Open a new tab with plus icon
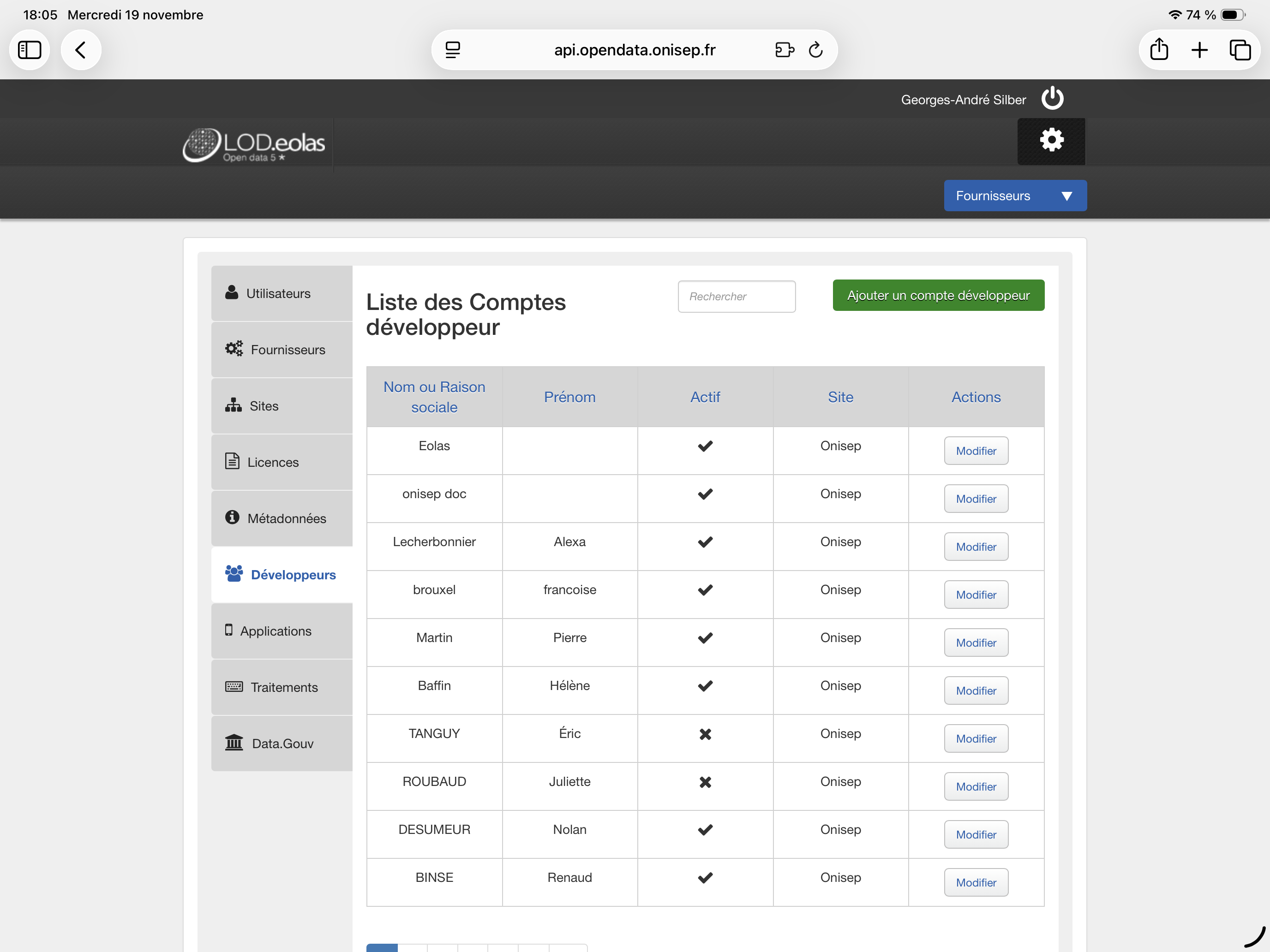The image size is (1270, 952). 1199,50
